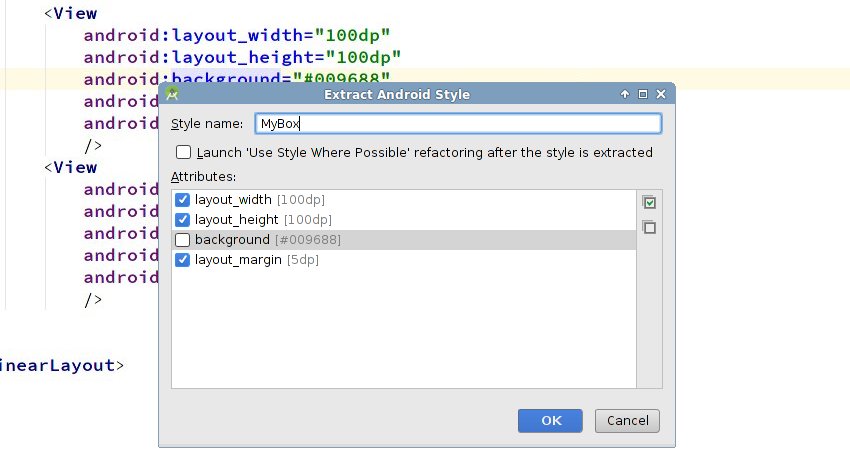Screen dimensions: 850x459
Task: Enable the 'Use Style Where Possible' launch checkbox
Action: click(183, 153)
